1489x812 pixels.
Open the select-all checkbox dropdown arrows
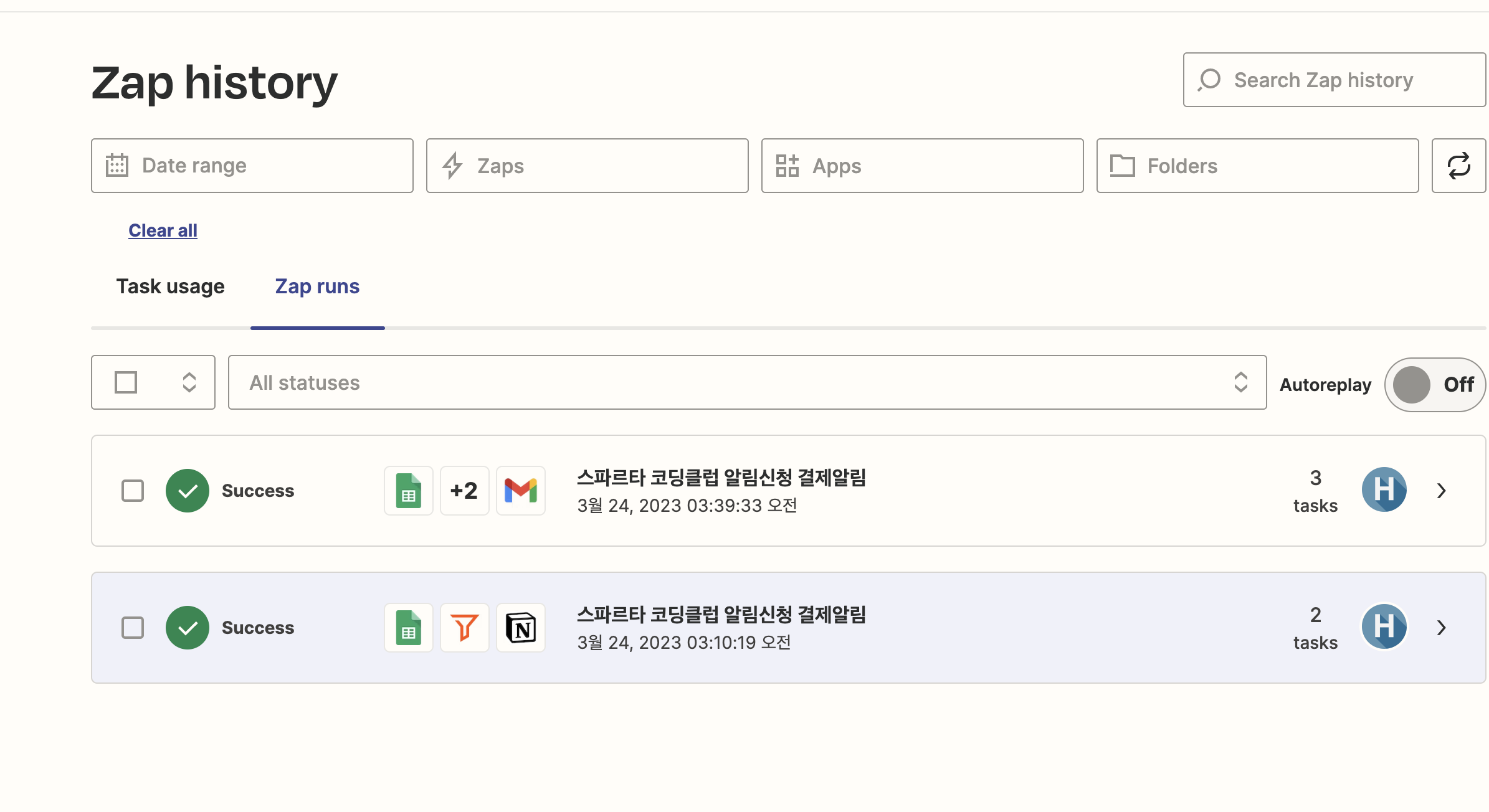tap(189, 382)
